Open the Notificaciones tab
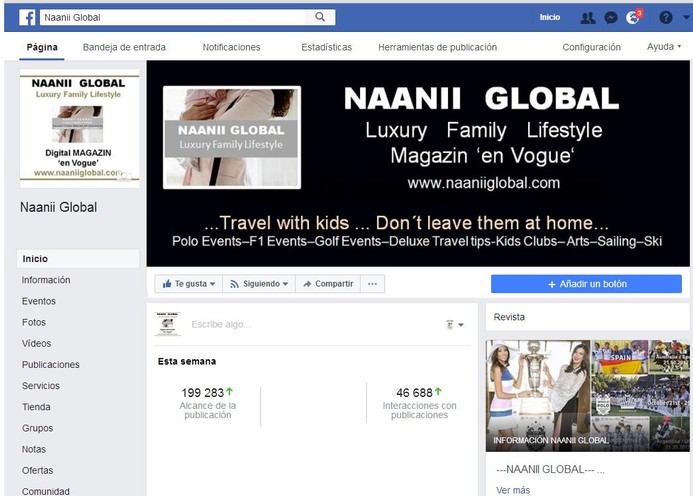 click(x=231, y=47)
